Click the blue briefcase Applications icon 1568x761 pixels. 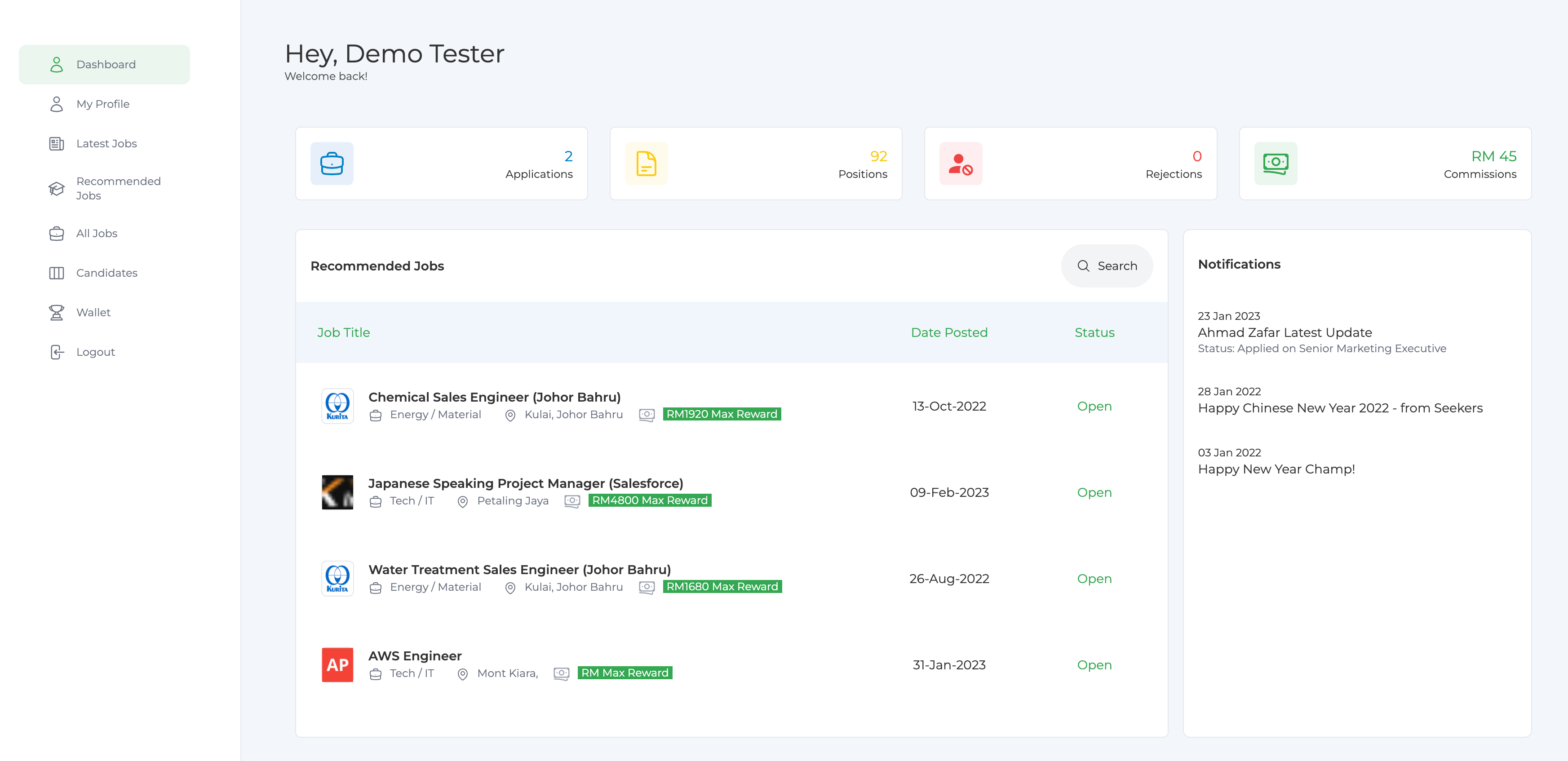pyautogui.click(x=332, y=163)
